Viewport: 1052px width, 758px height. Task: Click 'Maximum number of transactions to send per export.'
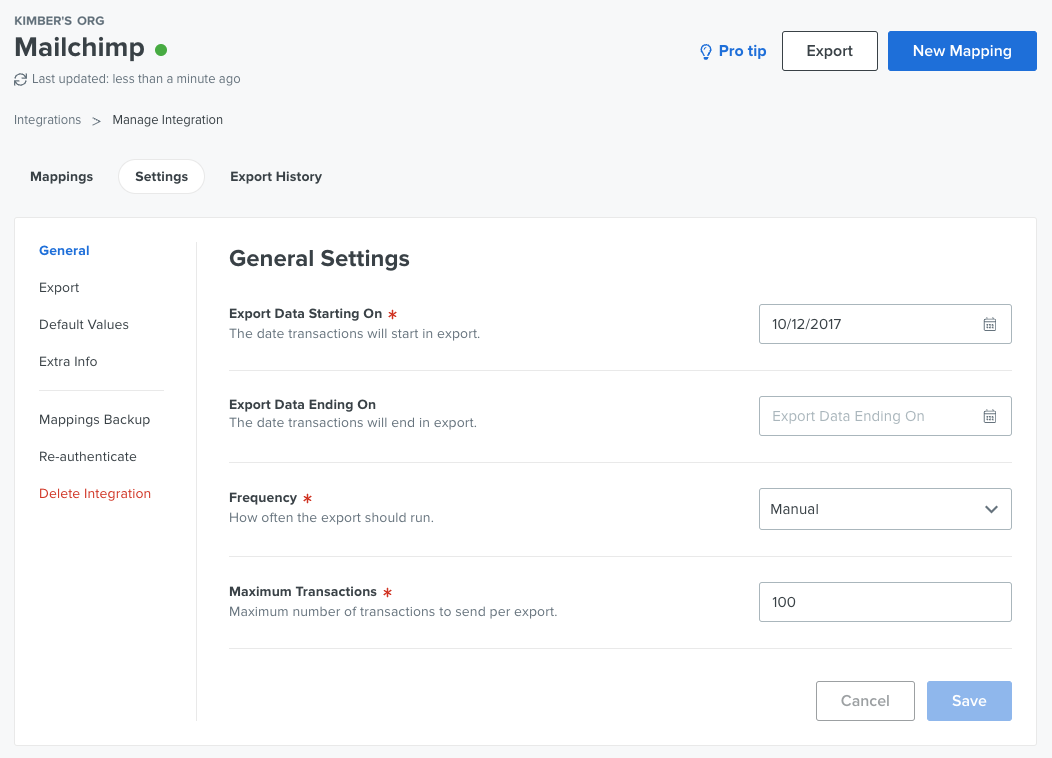[393, 612]
